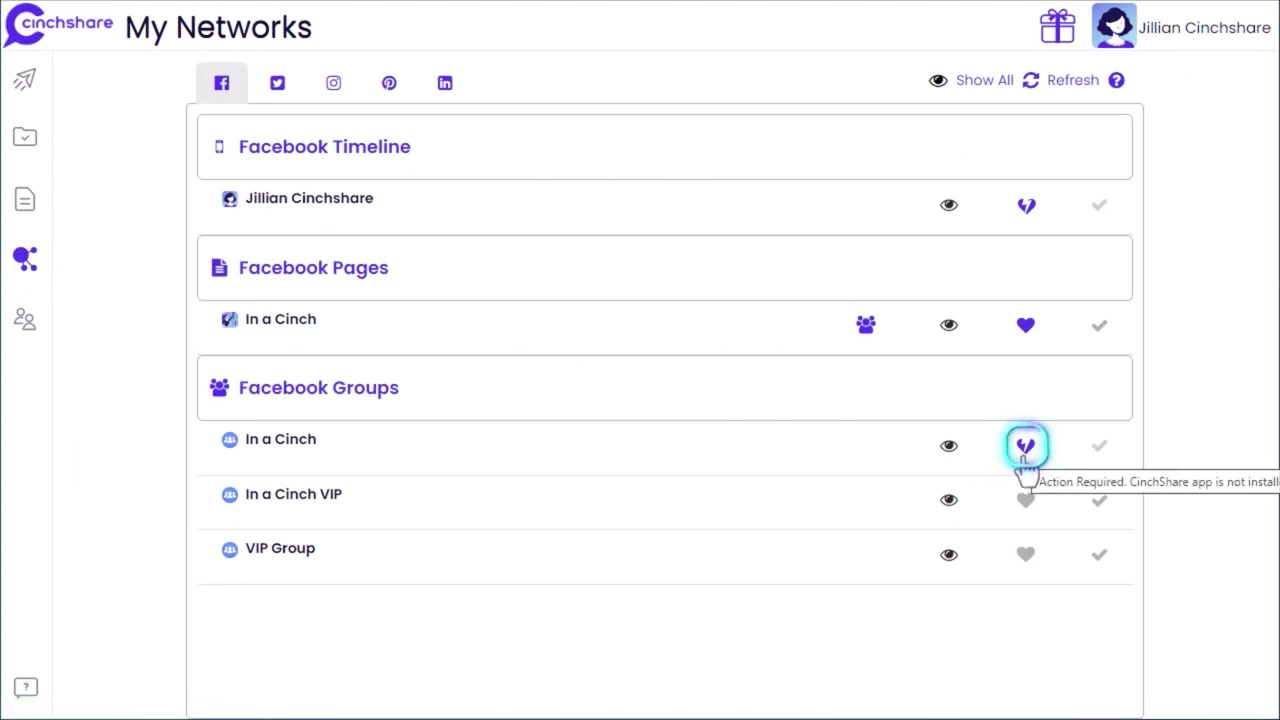The height and width of the screenshot is (720, 1280).
Task: Click broken heart icon for In a Cinch group
Action: [x=1026, y=446]
